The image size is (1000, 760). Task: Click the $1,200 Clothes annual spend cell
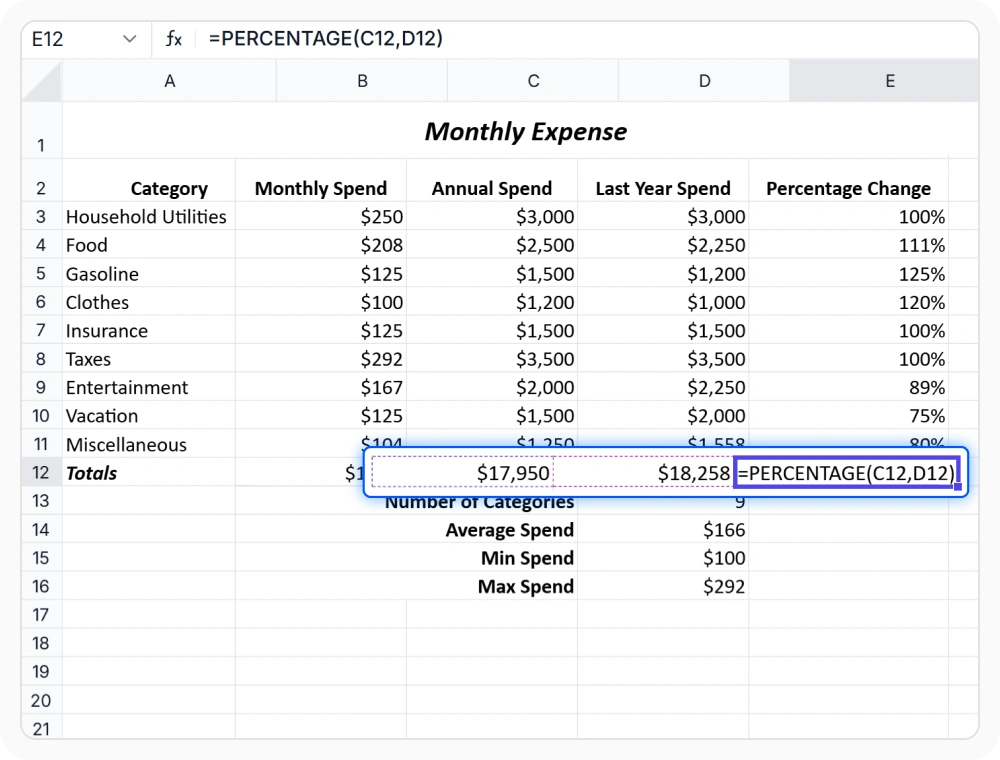click(492, 302)
